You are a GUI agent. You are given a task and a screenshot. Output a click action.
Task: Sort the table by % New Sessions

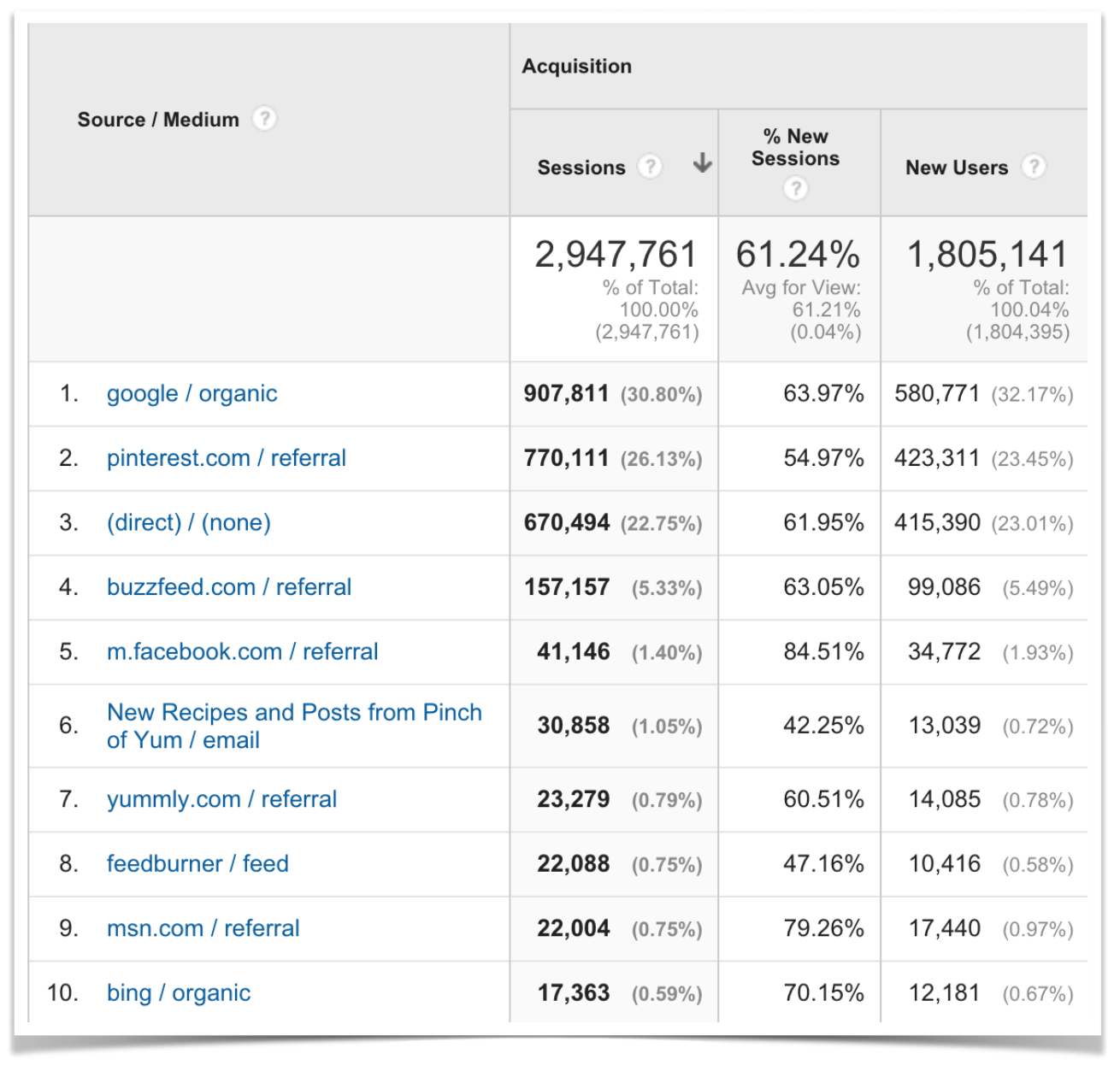click(795, 148)
